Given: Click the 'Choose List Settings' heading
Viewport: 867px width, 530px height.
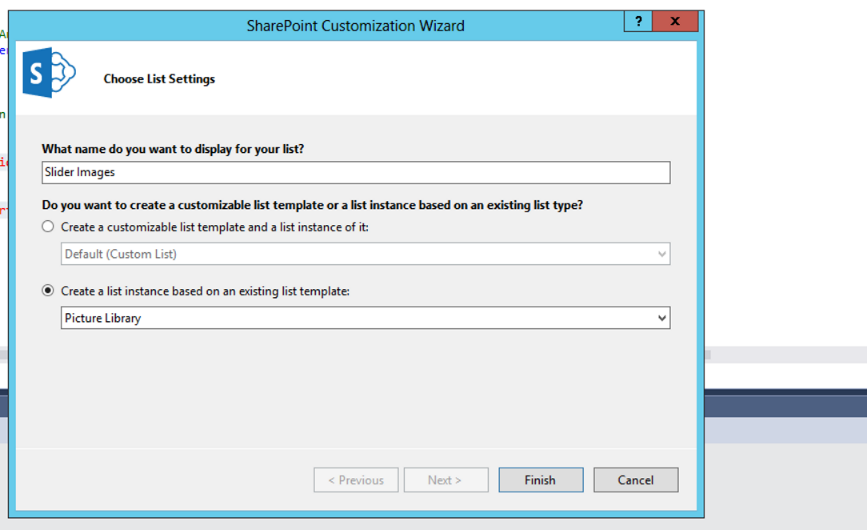Looking at the screenshot, I should [x=159, y=79].
